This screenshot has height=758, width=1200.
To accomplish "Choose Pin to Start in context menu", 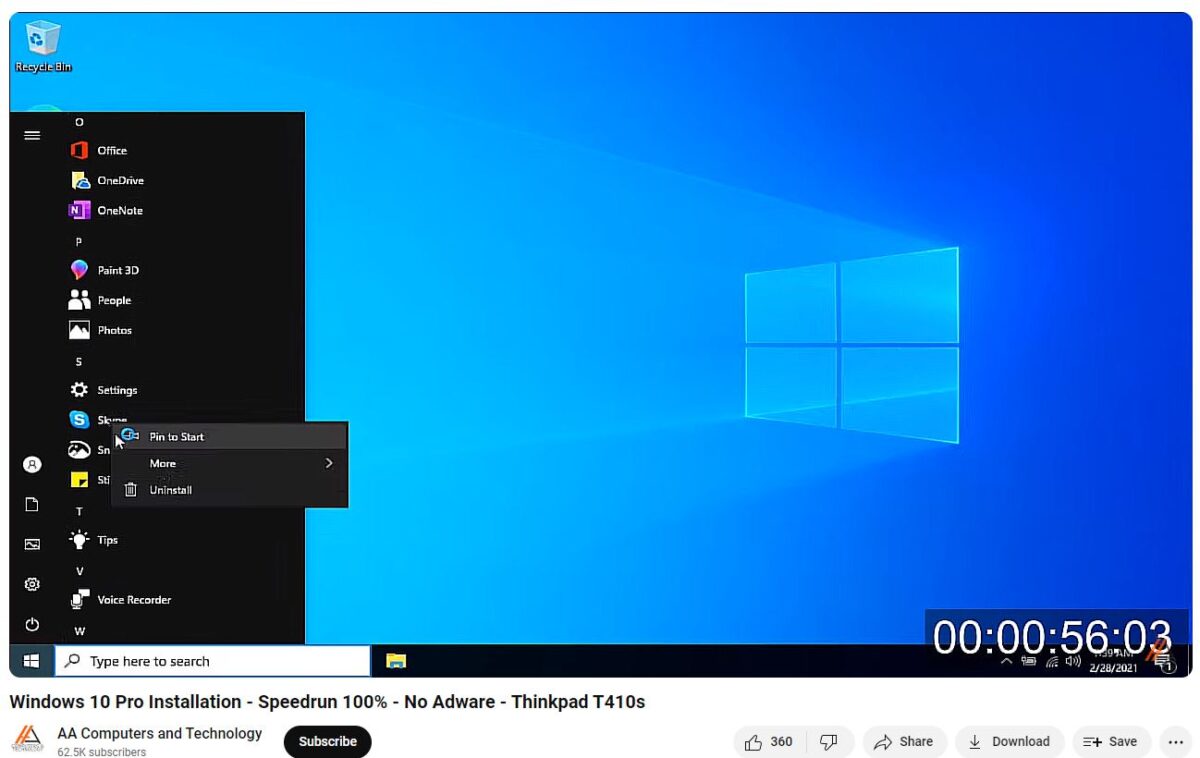I will click(x=229, y=437).
